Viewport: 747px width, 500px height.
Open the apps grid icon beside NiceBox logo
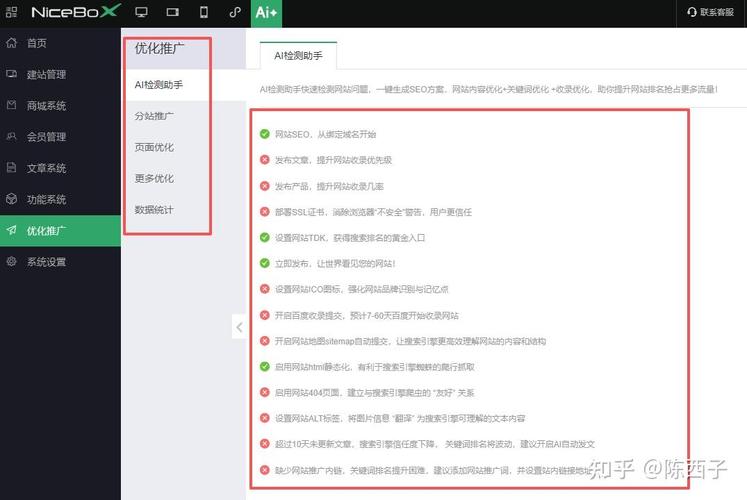[11, 12]
